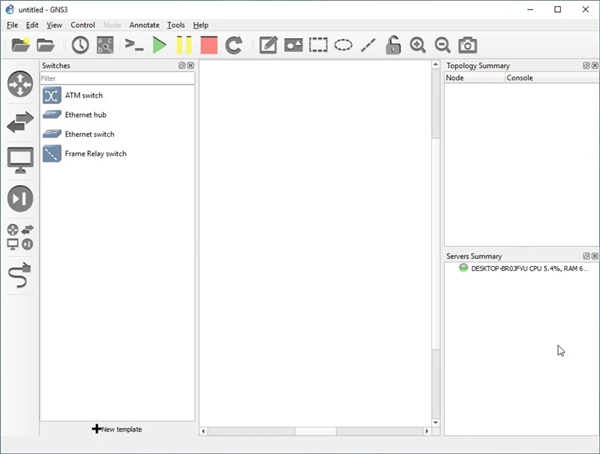
Task: Toggle the lock items padlock icon
Action: (x=393, y=45)
